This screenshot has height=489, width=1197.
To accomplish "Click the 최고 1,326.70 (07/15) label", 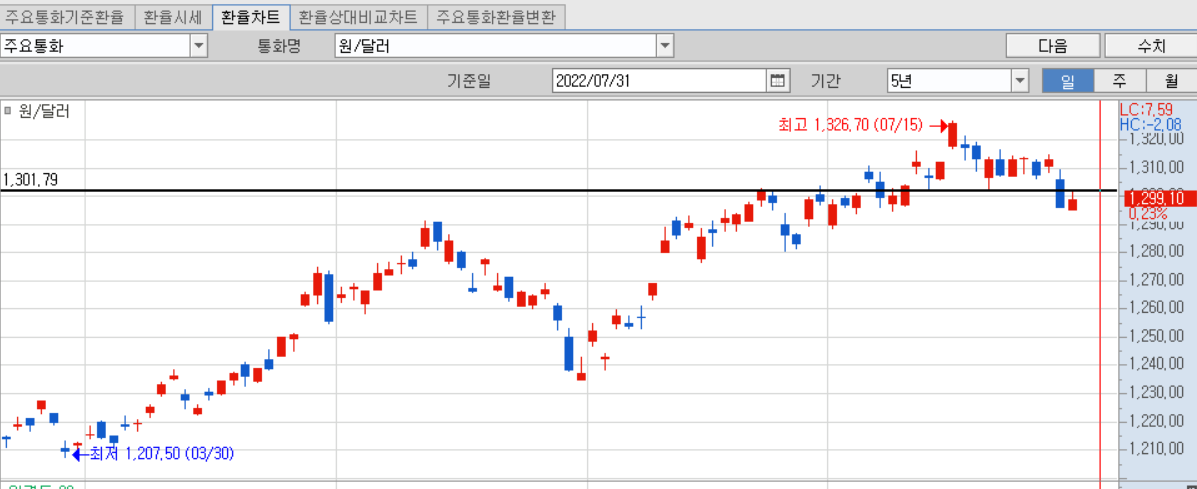I will tap(850, 124).
